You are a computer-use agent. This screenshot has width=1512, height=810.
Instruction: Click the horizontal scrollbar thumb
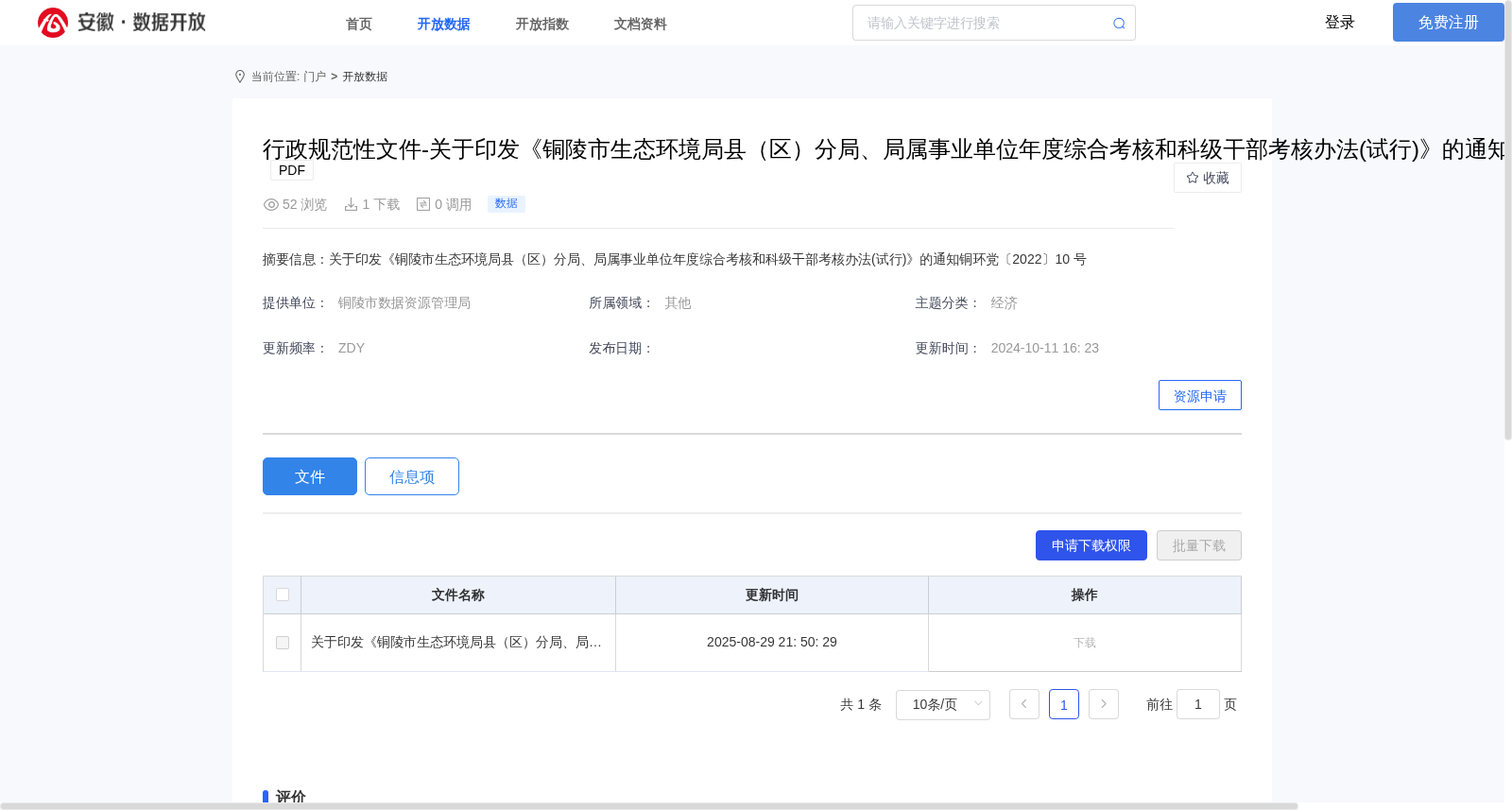point(649,806)
